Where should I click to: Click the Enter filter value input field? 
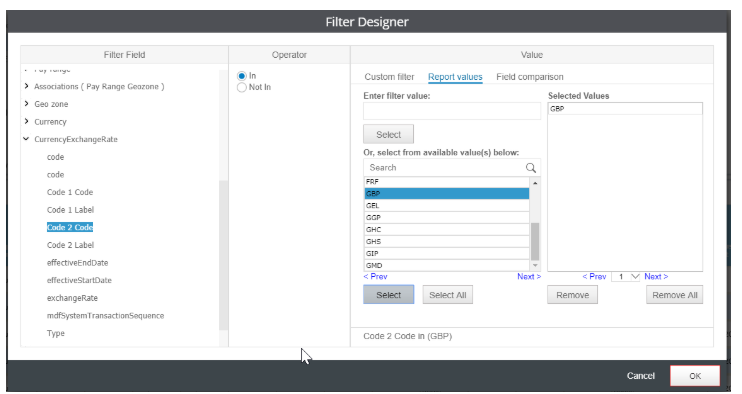coord(451,111)
